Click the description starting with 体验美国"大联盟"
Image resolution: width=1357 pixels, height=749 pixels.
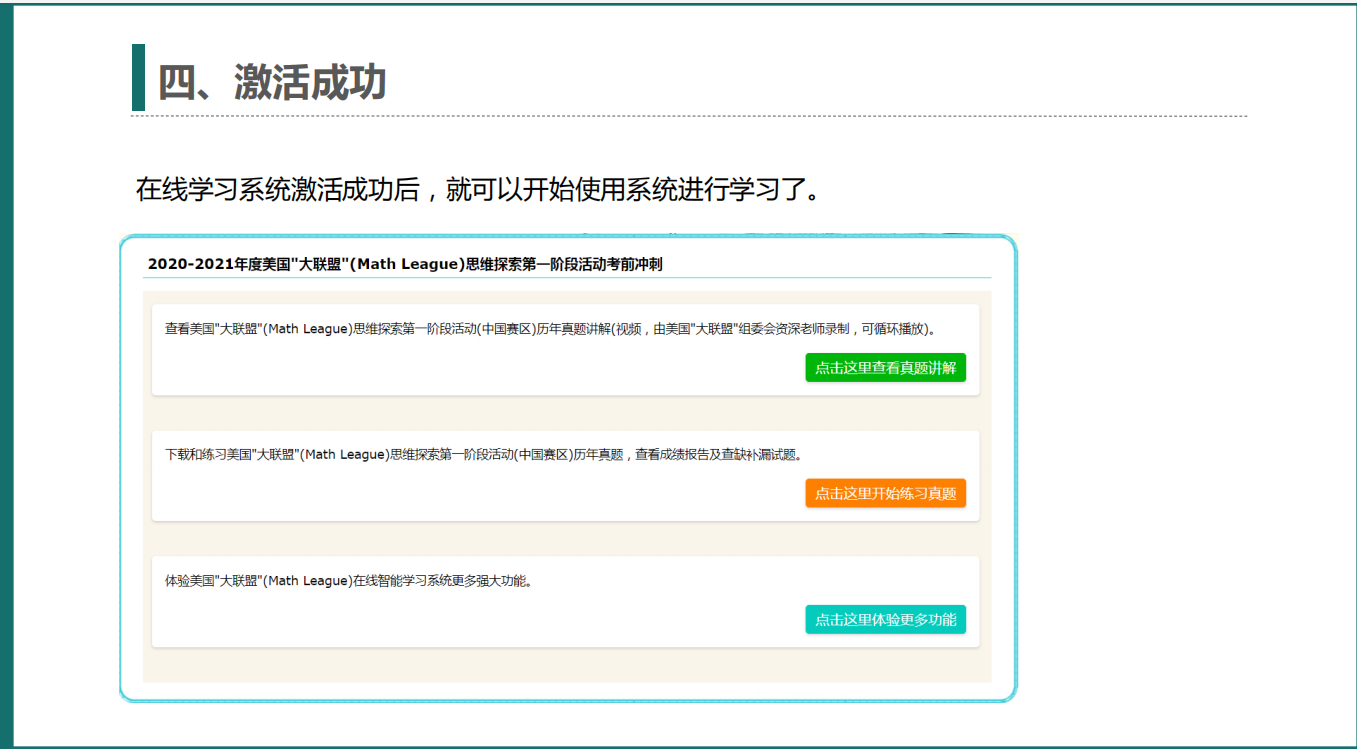point(348,580)
